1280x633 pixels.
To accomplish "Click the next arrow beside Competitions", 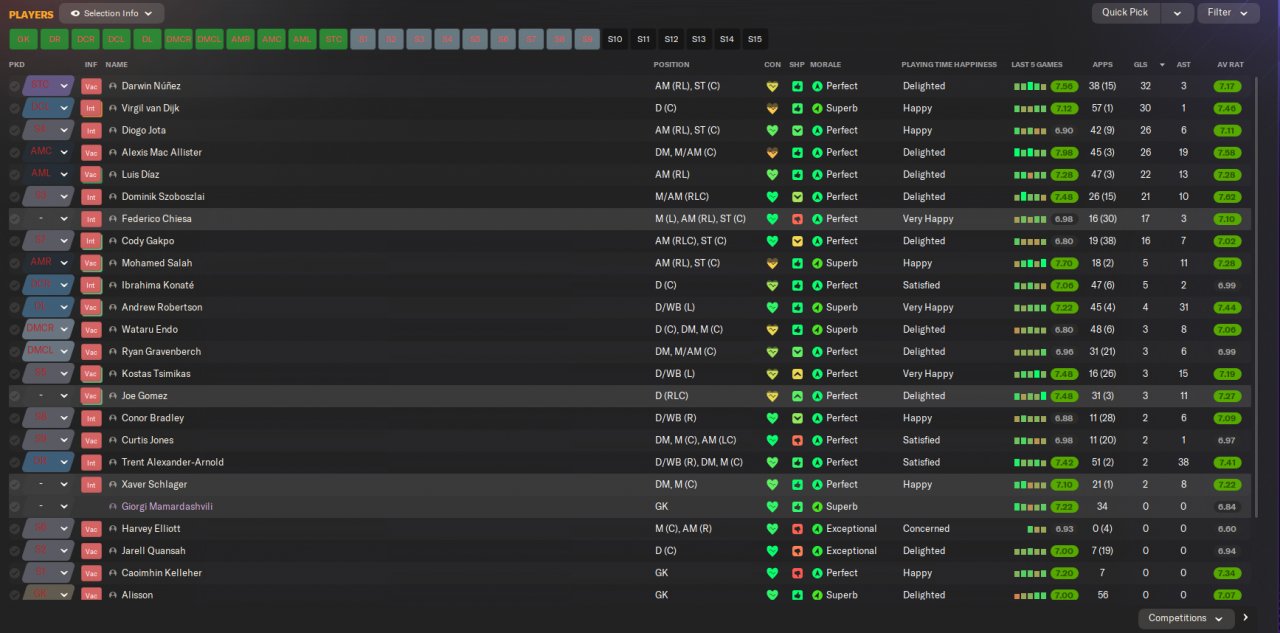I will tap(1246, 618).
